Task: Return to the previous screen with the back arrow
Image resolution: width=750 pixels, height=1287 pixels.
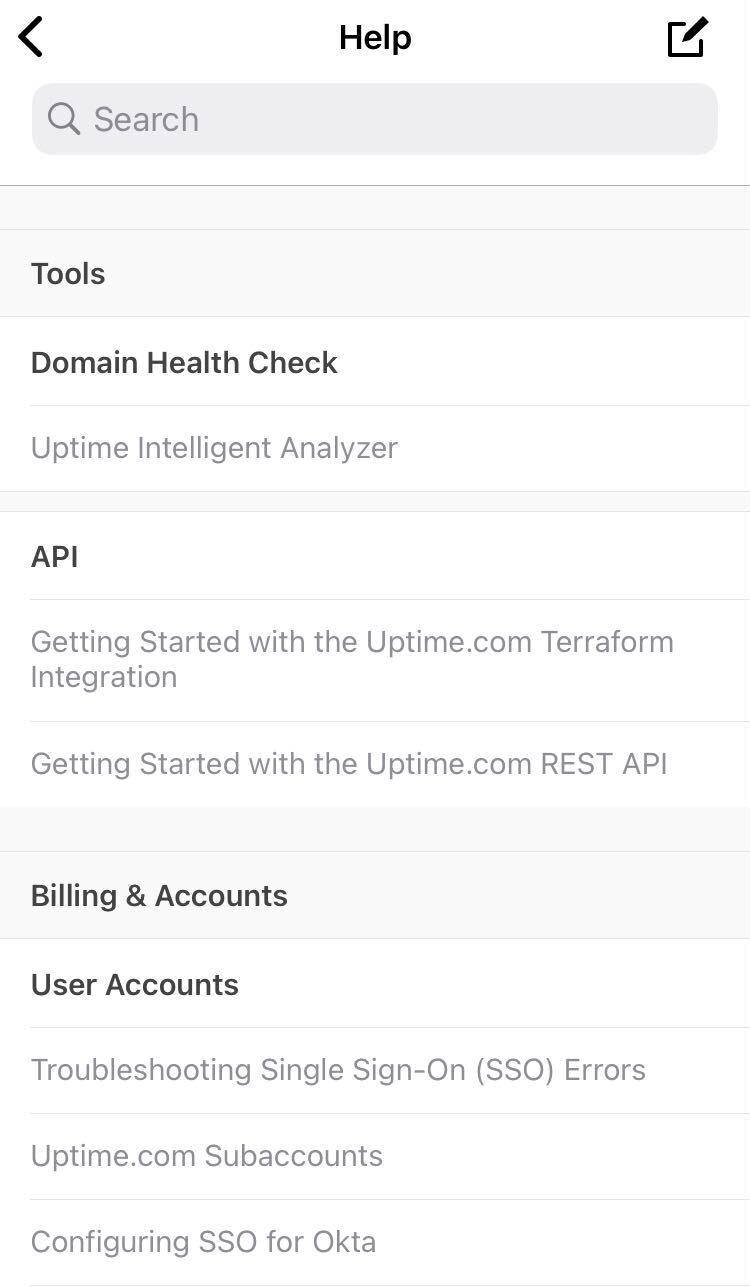Action: 31,38
